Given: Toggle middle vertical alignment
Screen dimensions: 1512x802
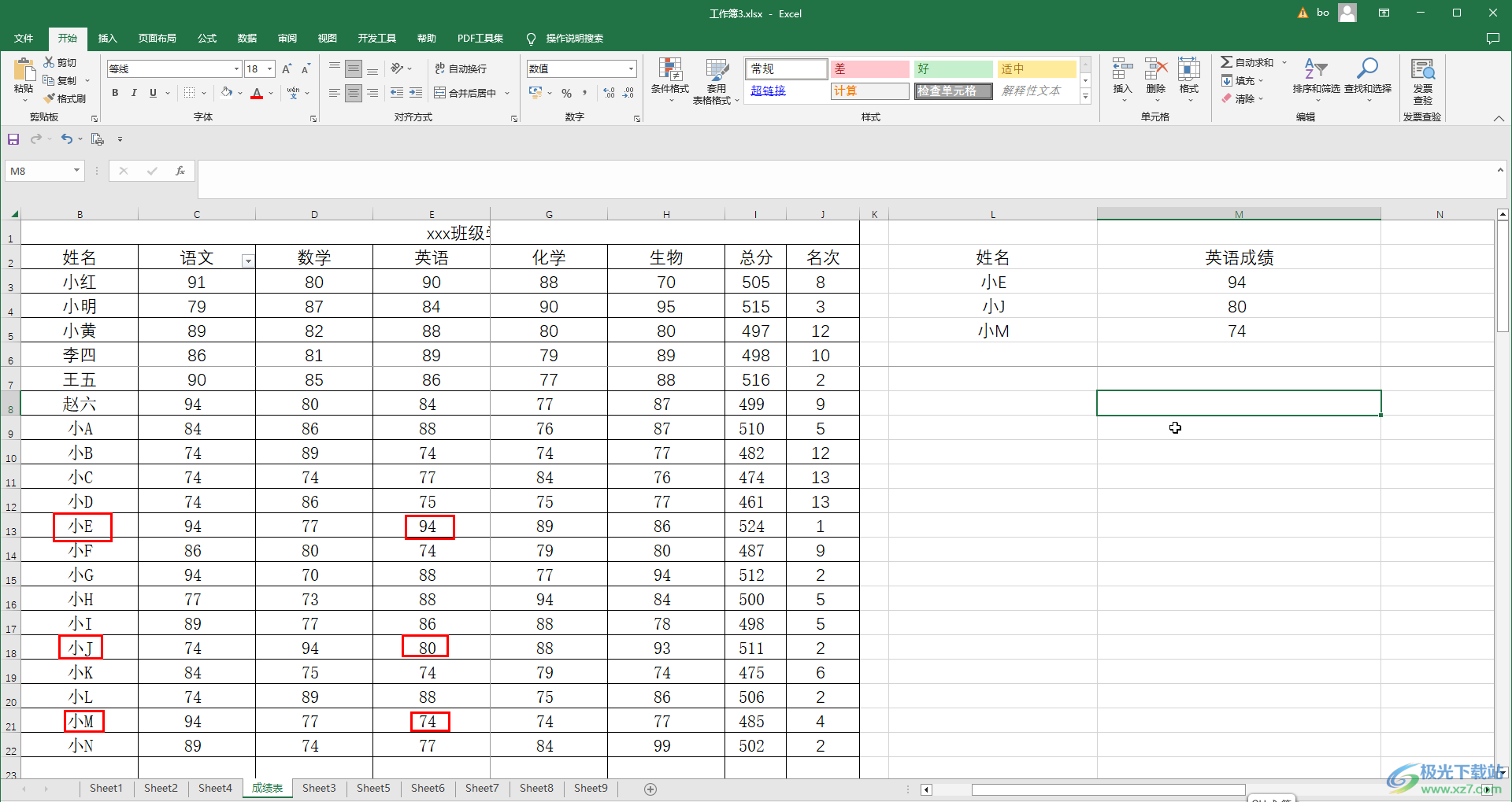Looking at the screenshot, I should (x=354, y=68).
